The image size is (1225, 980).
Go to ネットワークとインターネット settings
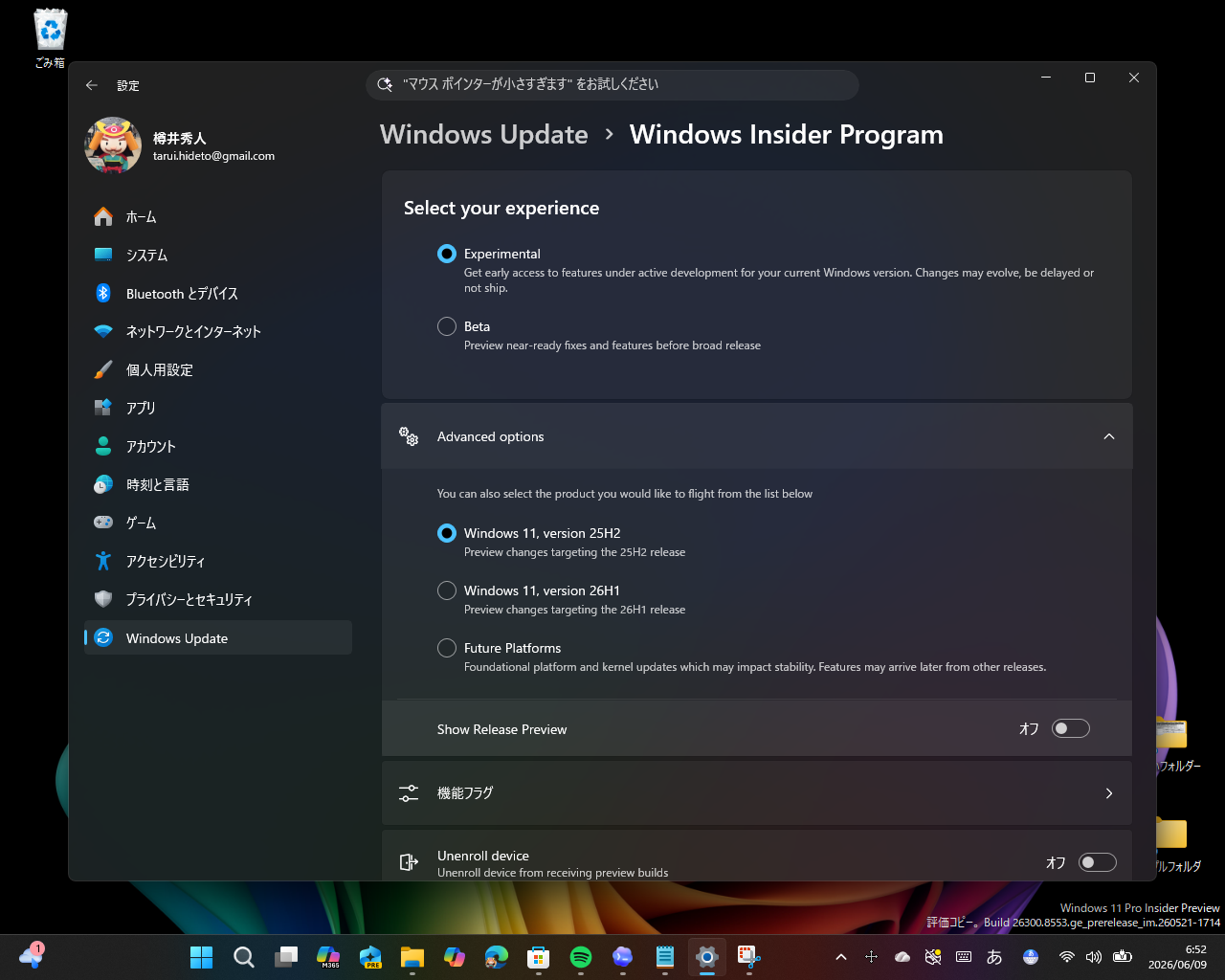[x=218, y=332]
